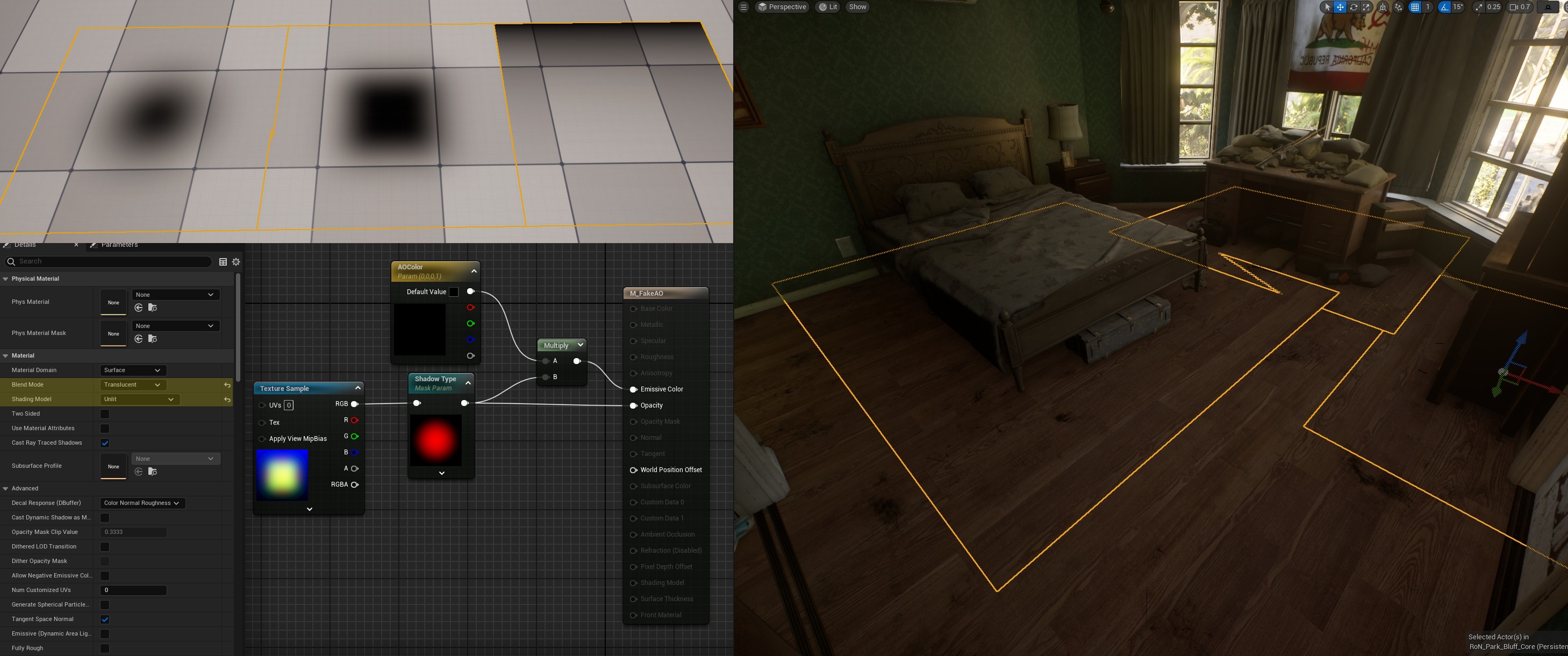Image resolution: width=1568 pixels, height=656 pixels.
Task: Enable the Two Sided checkbox
Action: [x=105, y=414]
